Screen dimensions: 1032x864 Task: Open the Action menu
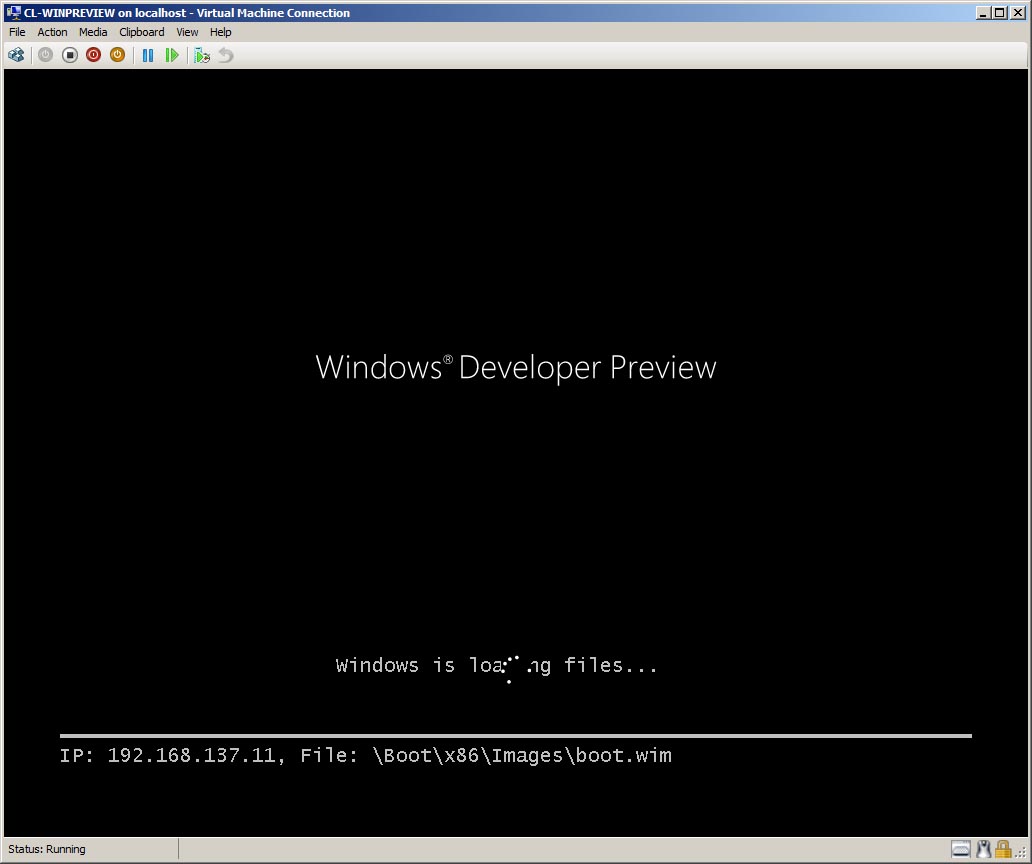(x=52, y=32)
